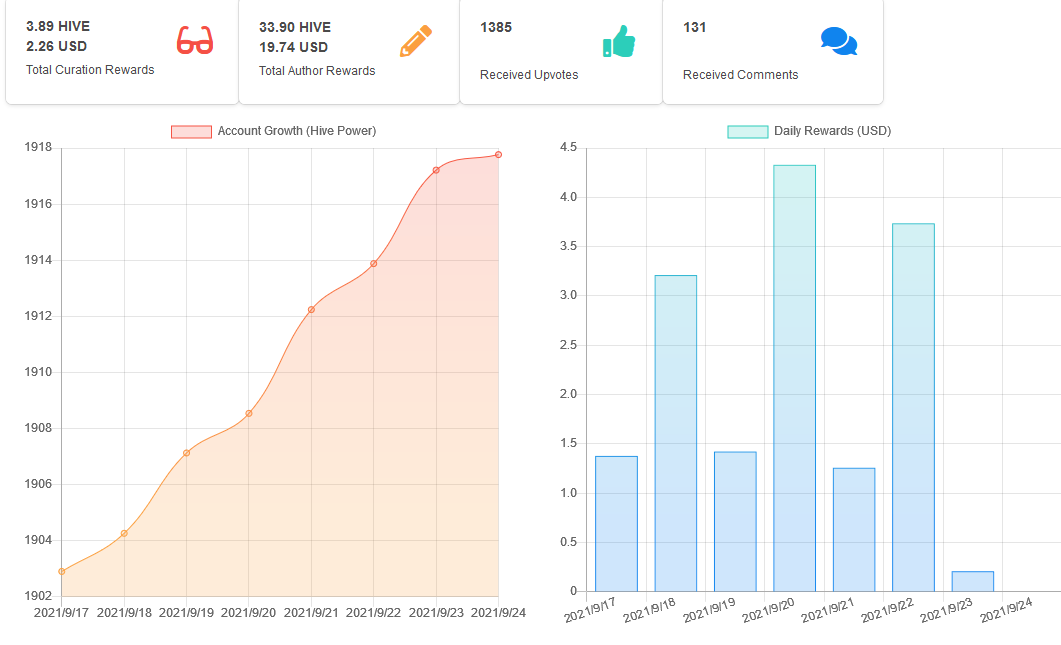
Task: Click the 2021/9/17 daily rewards bar
Action: 616,524
